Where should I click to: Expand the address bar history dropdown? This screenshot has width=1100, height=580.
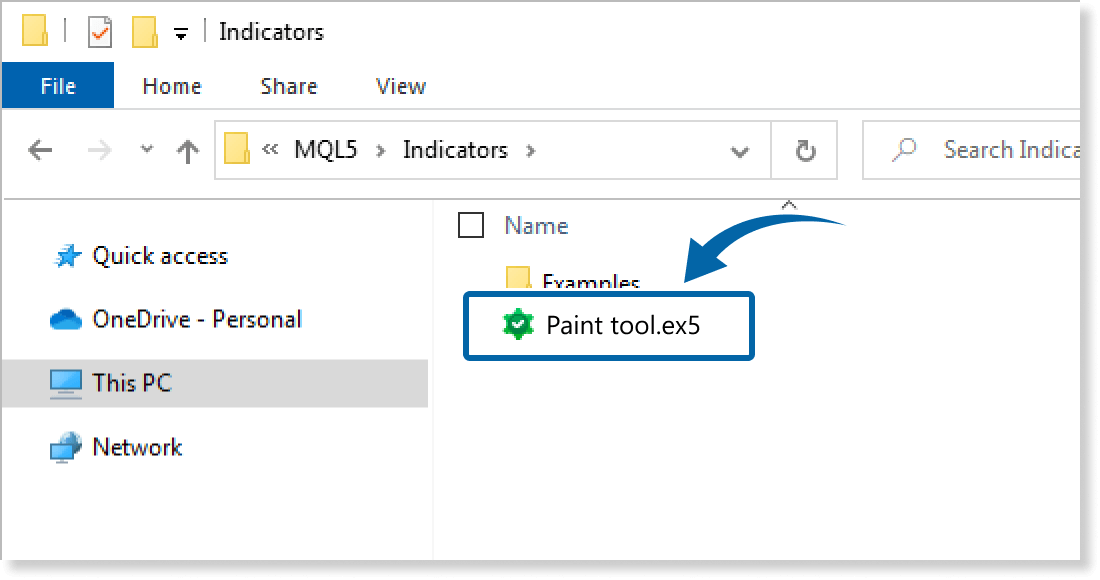click(740, 152)
